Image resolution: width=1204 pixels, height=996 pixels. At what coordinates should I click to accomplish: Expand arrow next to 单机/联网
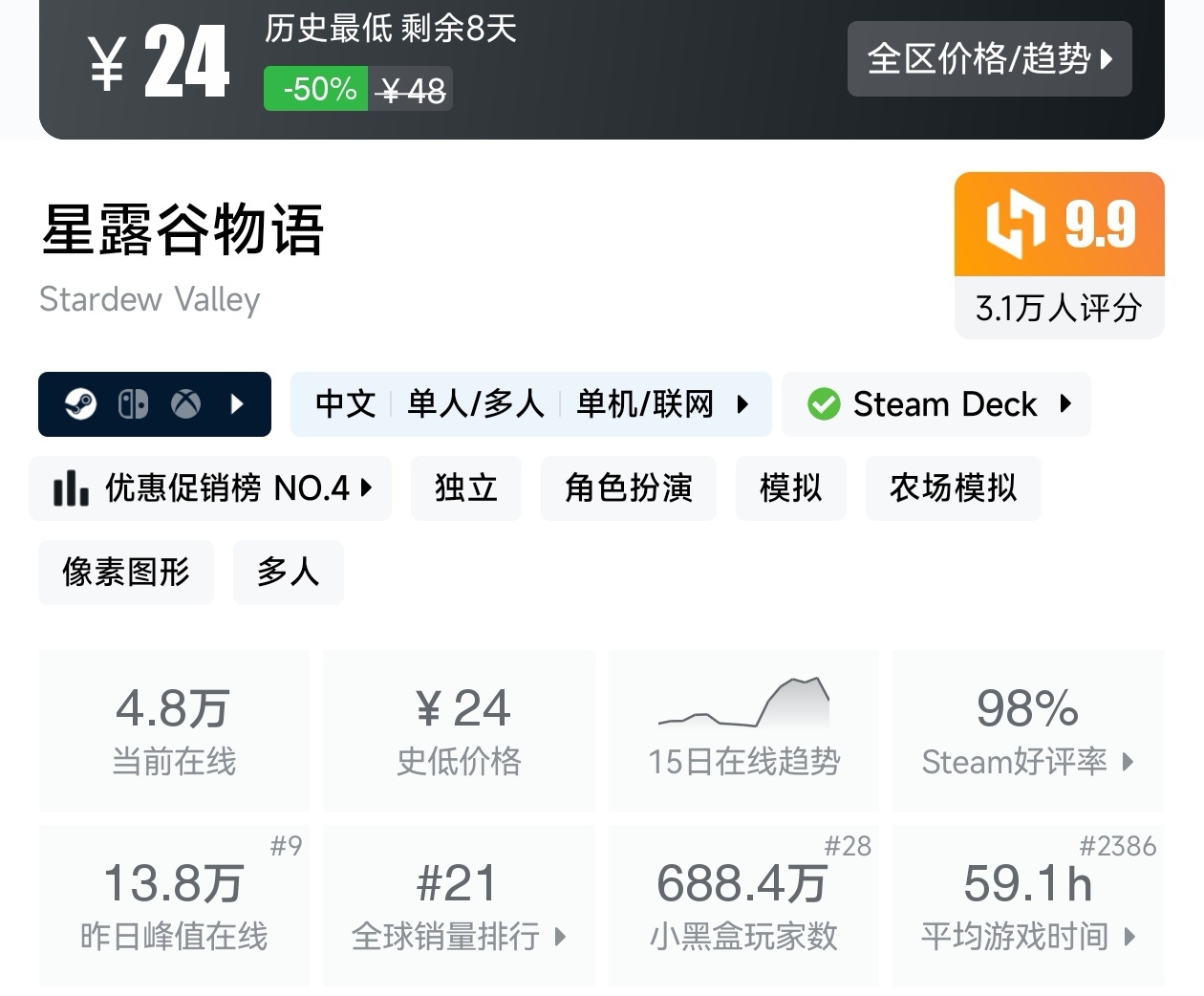742,404
